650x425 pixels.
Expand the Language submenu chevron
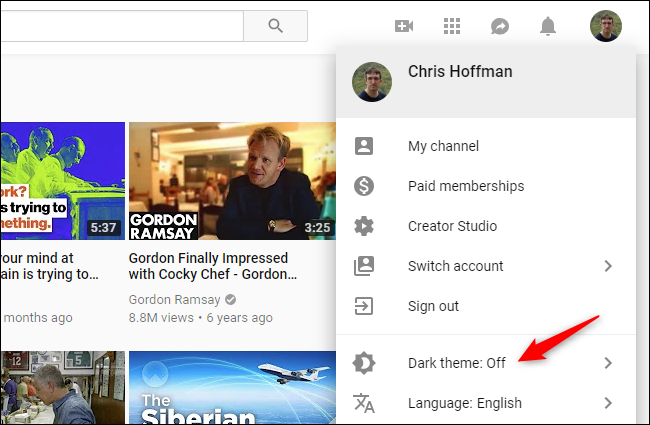(608, 403)
